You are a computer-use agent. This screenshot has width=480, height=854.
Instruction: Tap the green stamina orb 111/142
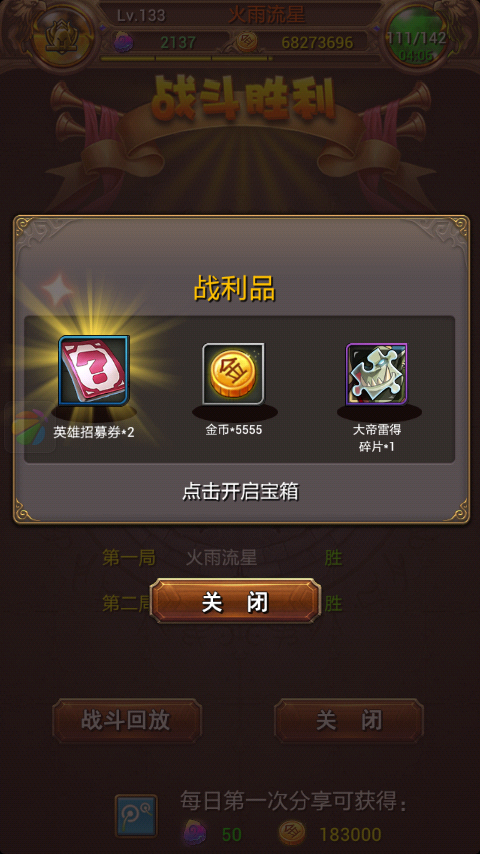pos(416,38)
